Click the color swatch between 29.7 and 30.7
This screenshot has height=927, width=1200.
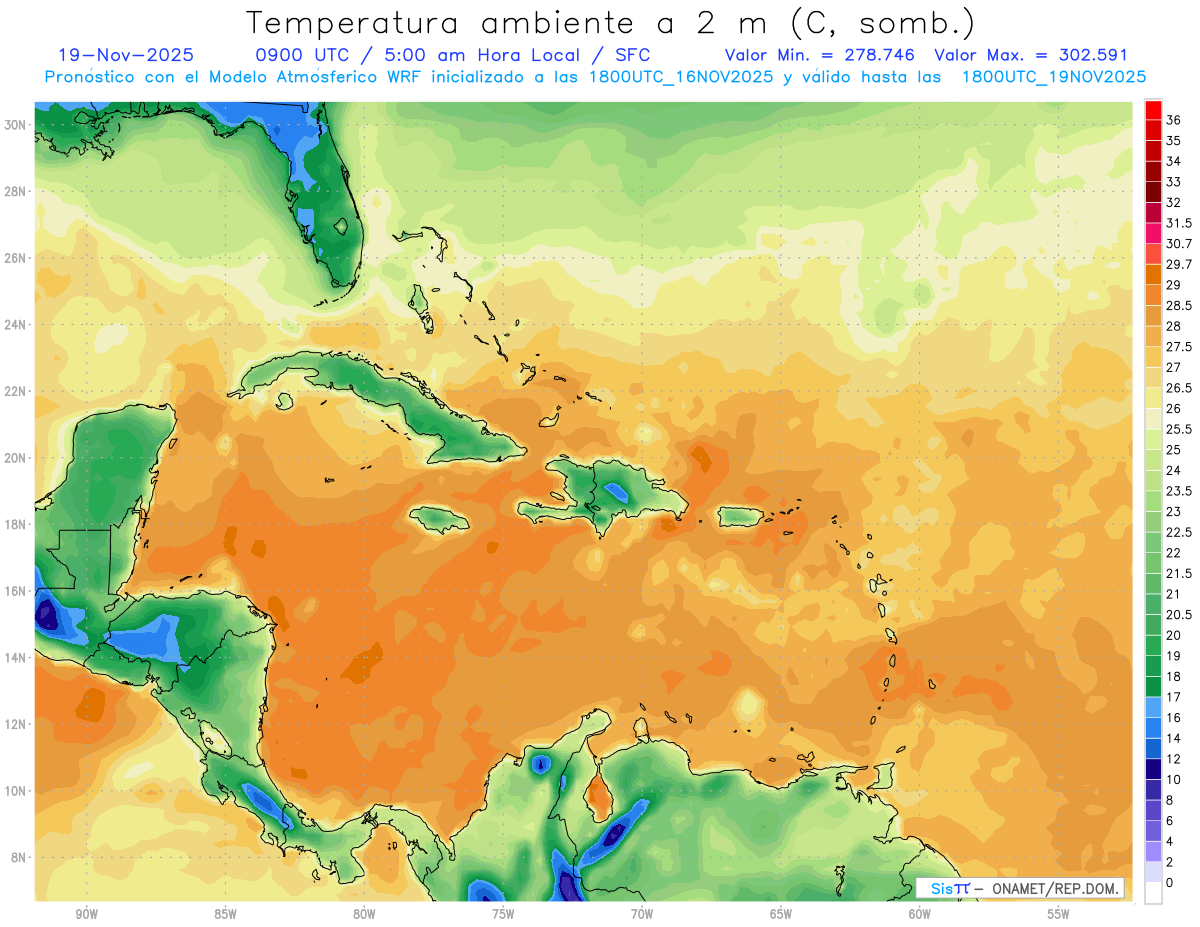(x=1153, y=254)
